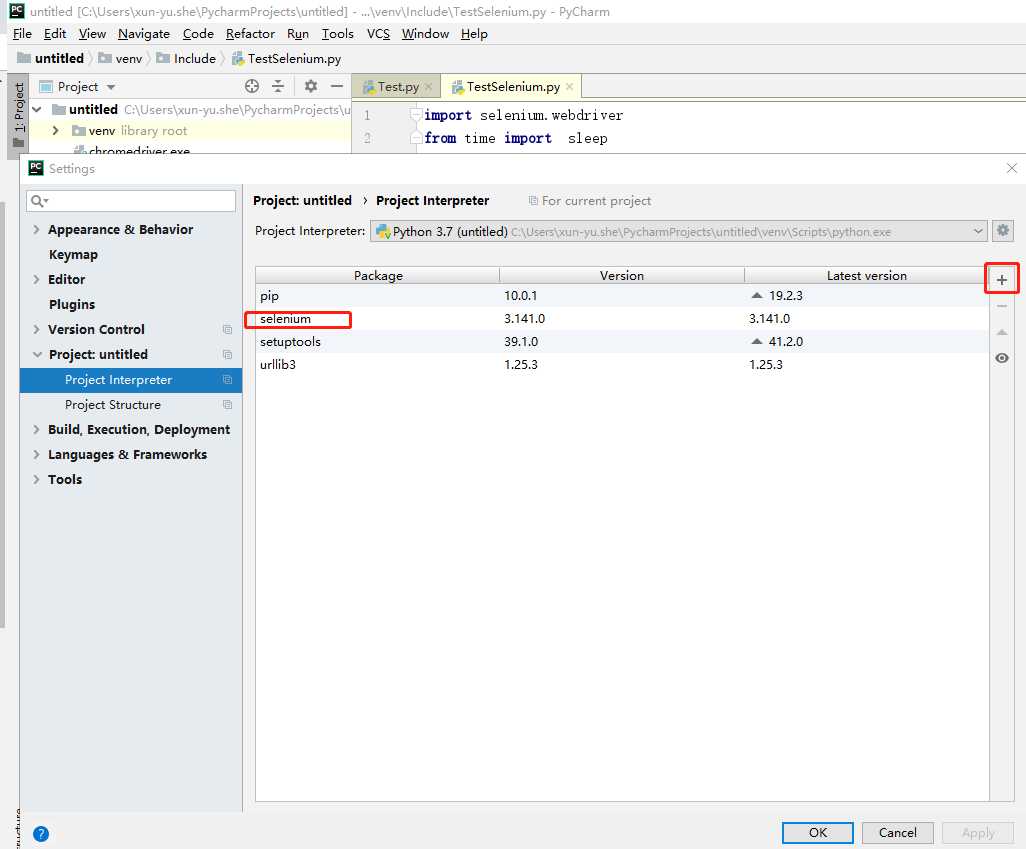Collapse the untitled project root node
The image size is (1026, 849).
pyautogui.click(x=37, y=109)
